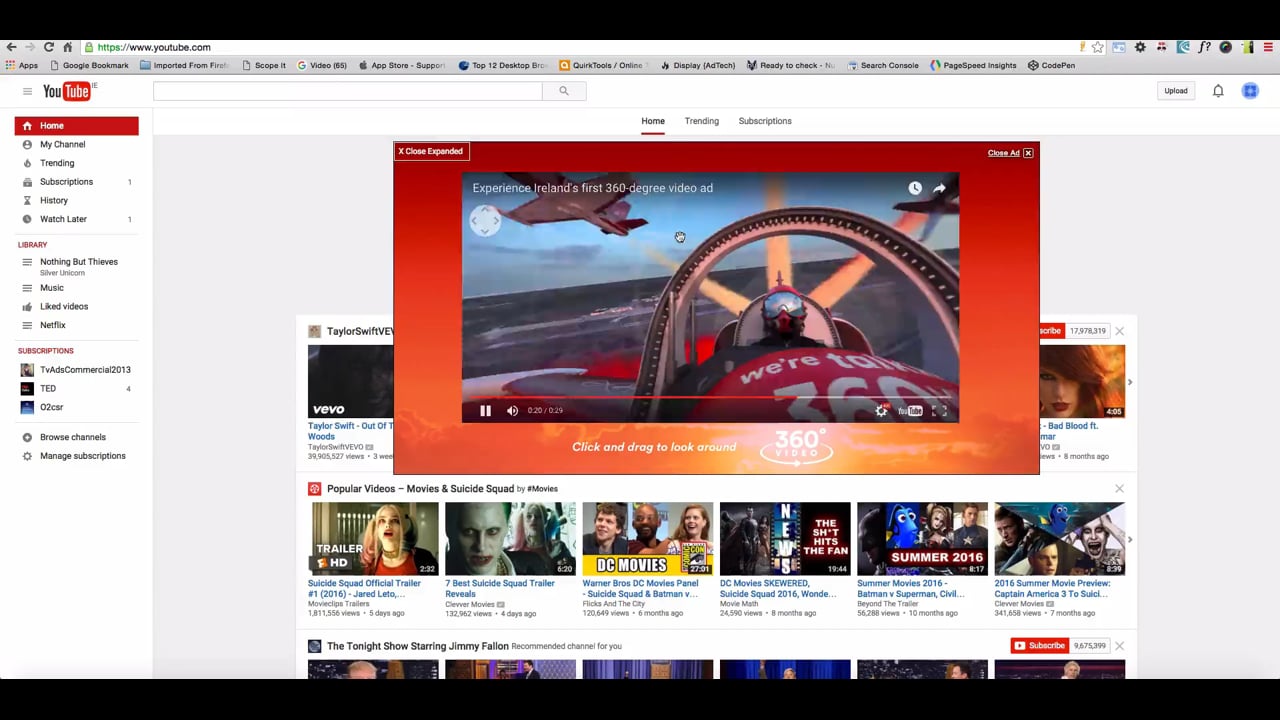The width and height of the screenshot is (1280, 720).
Task: Switch to the Subscriptions tab
Action: pos(765,121)
